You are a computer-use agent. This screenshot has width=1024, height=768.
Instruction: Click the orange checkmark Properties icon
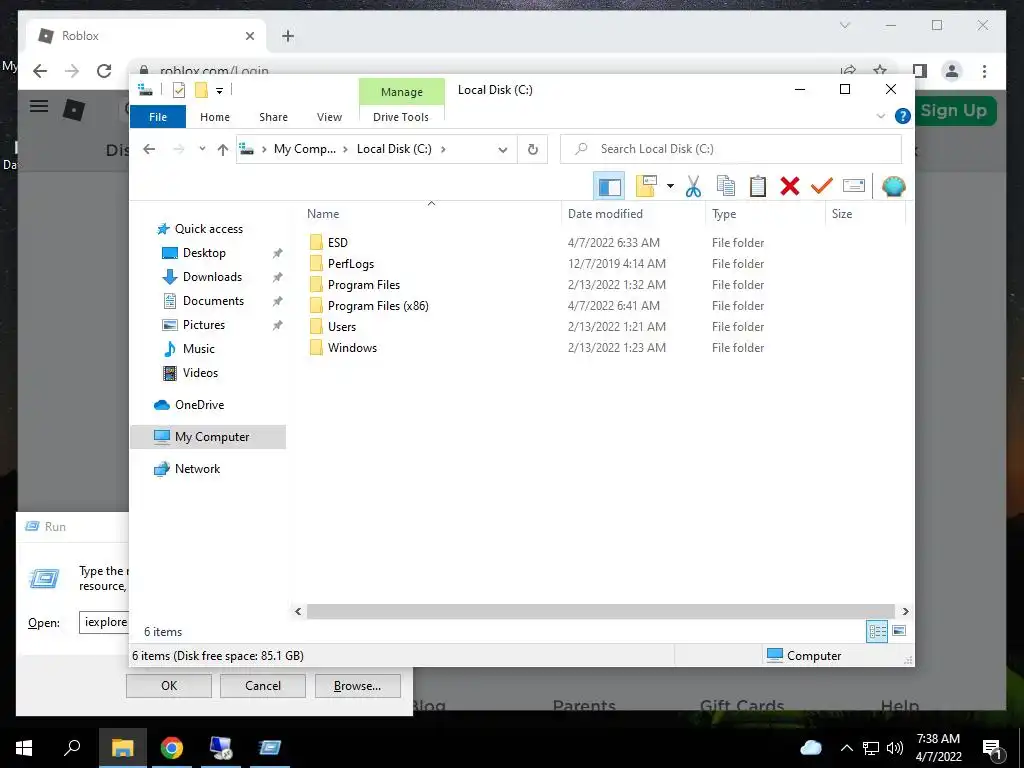822,186
